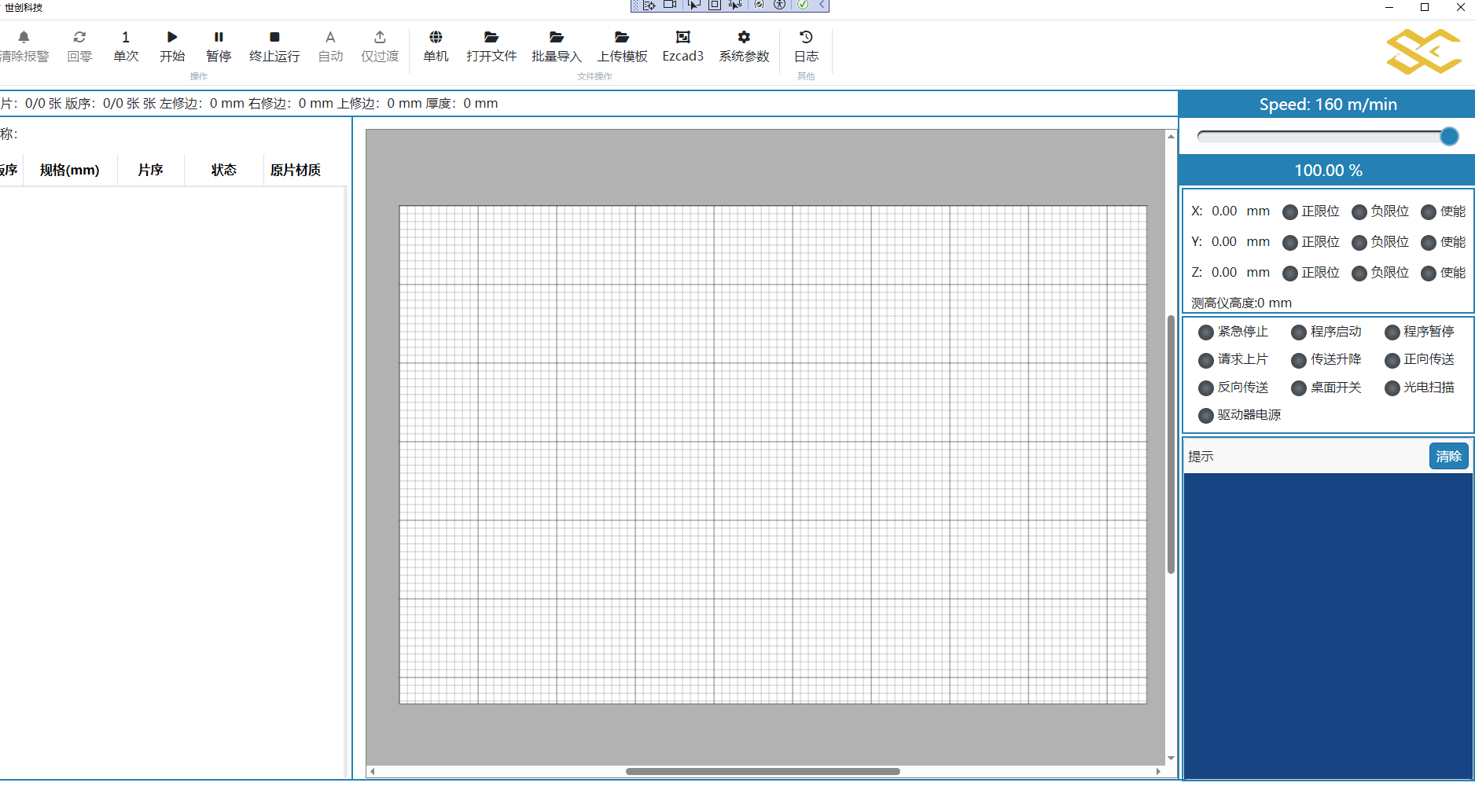
Task: Click the canvas vertical scrollbar up arrow
Action: tap(1171, 137)
